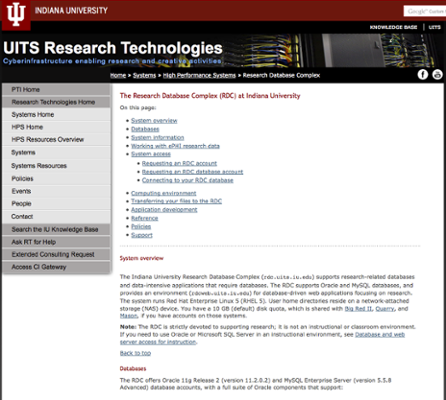Open the UITS top navigation link

[435, 27]
